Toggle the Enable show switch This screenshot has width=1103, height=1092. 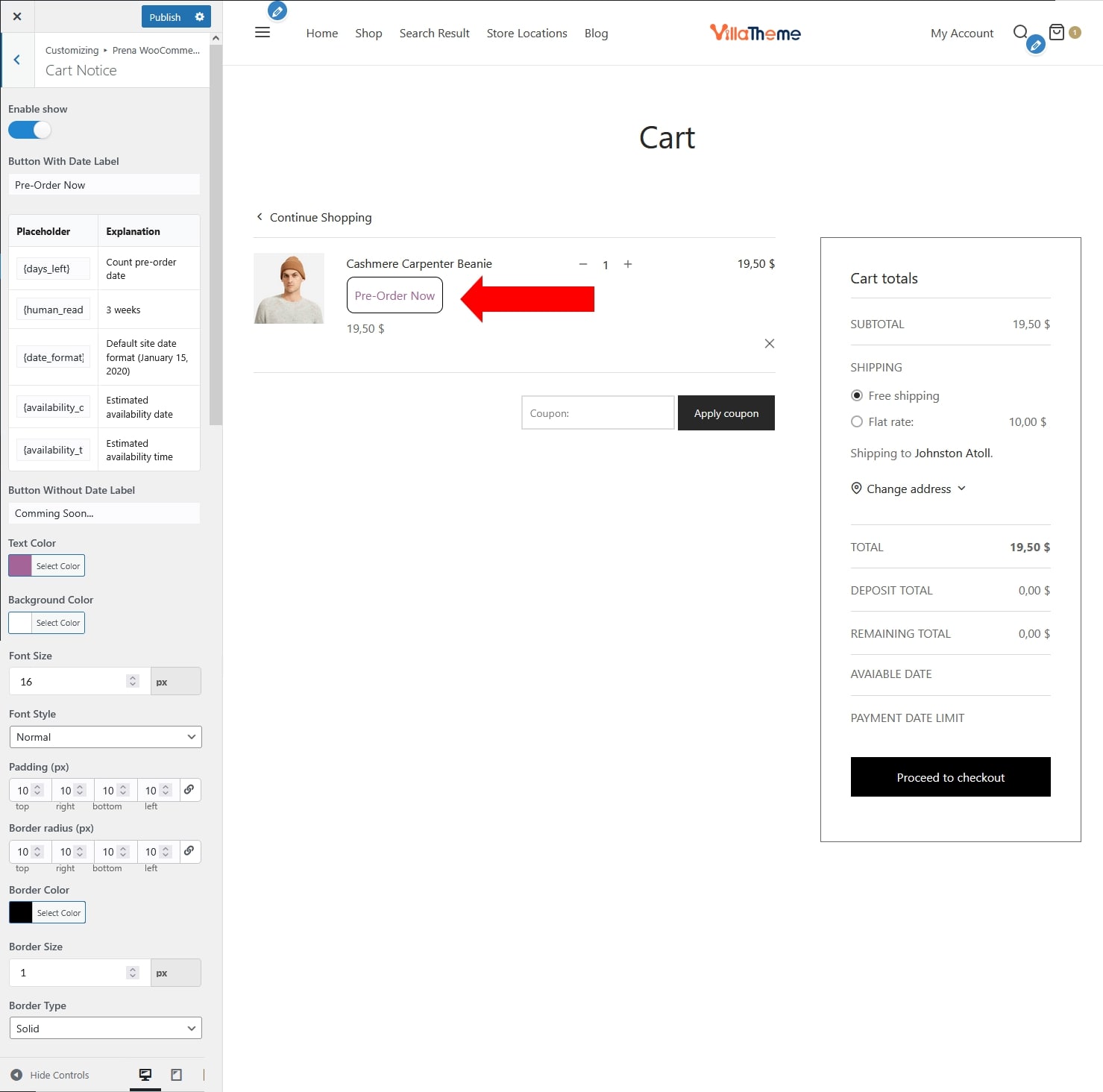(x=30, y=130)
